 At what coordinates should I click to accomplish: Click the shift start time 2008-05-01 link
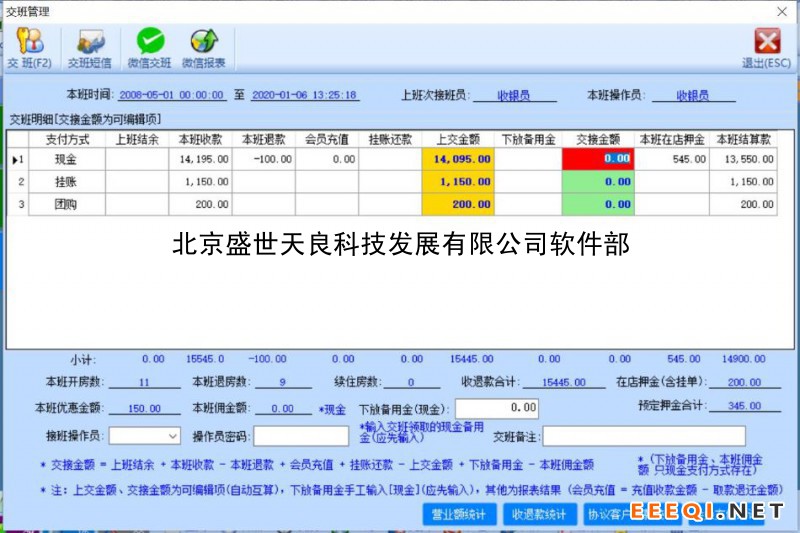click(171, 96)
